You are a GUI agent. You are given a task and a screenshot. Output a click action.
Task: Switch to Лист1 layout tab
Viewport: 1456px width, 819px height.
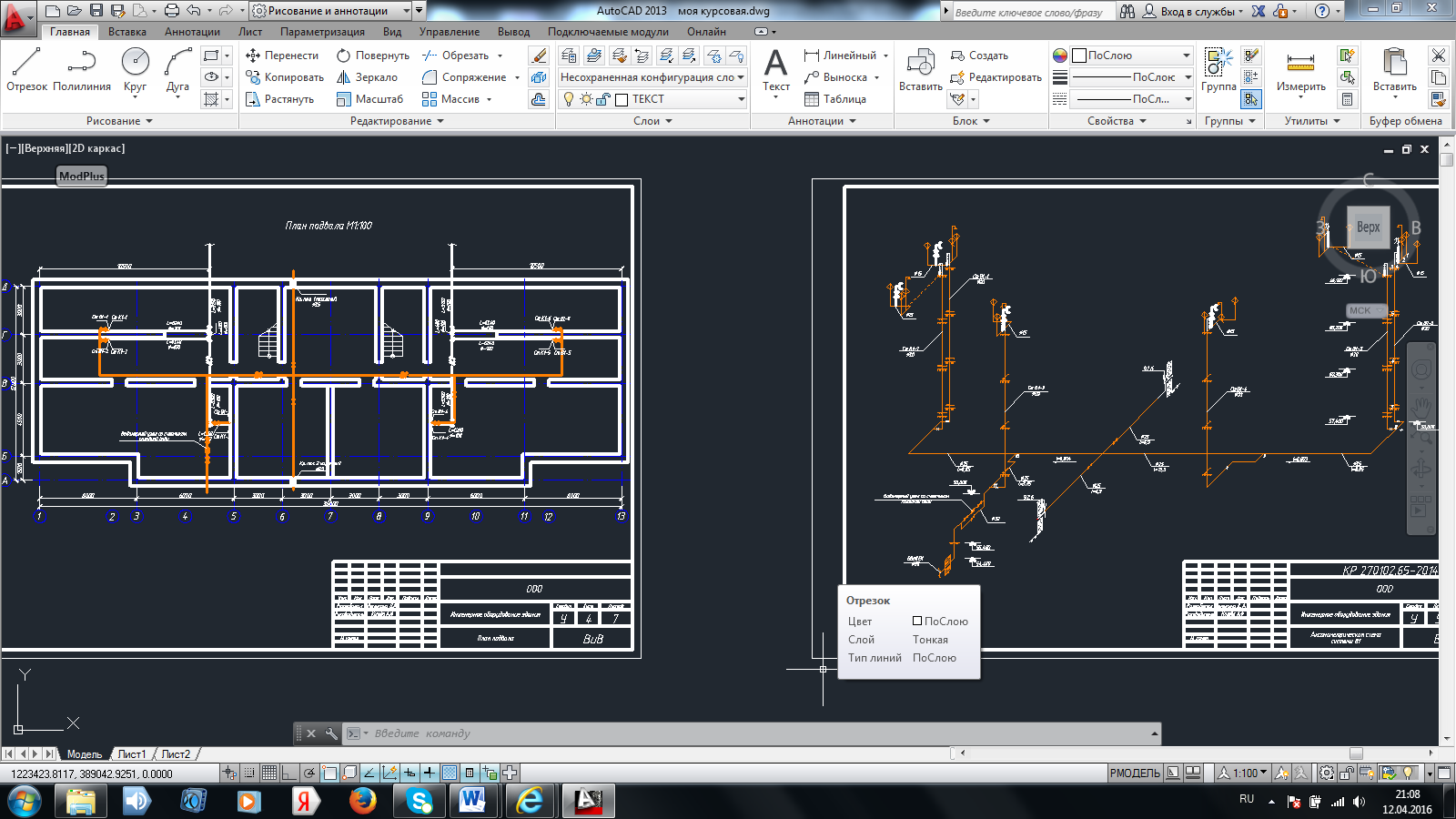click(131, 754)
